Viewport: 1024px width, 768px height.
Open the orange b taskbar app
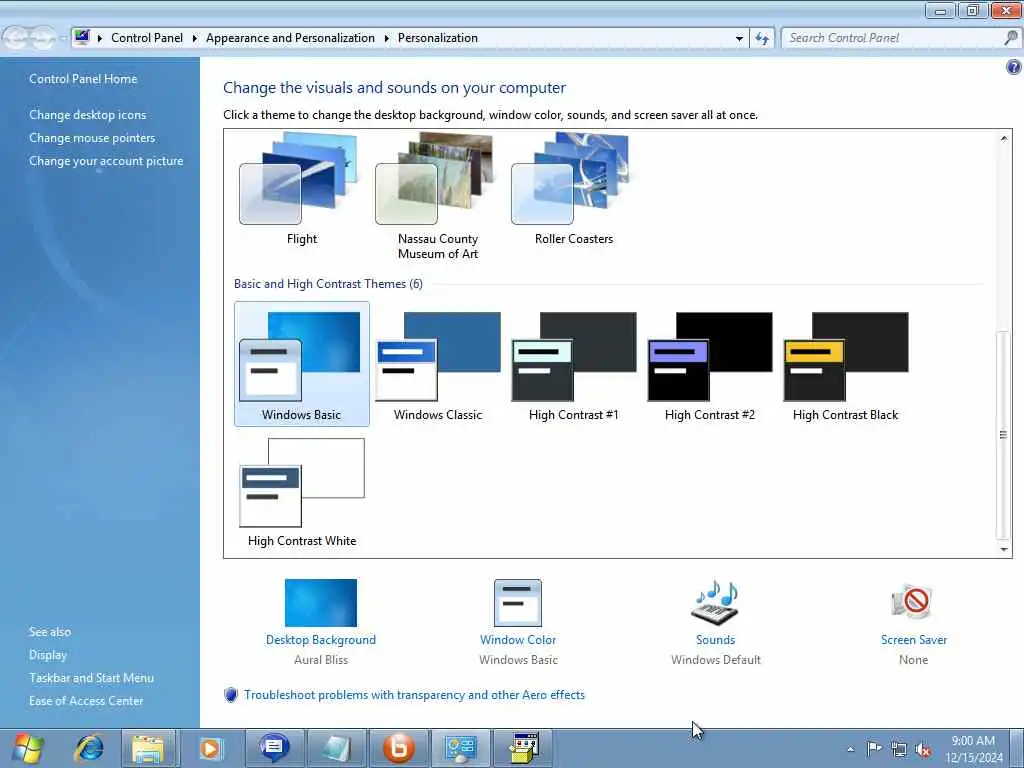pyautogui.click(x=399, y=748)
